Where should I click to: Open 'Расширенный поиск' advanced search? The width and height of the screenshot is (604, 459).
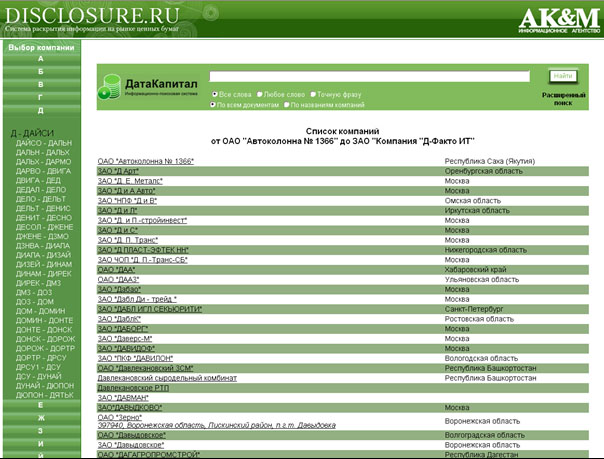coord(563,99)
